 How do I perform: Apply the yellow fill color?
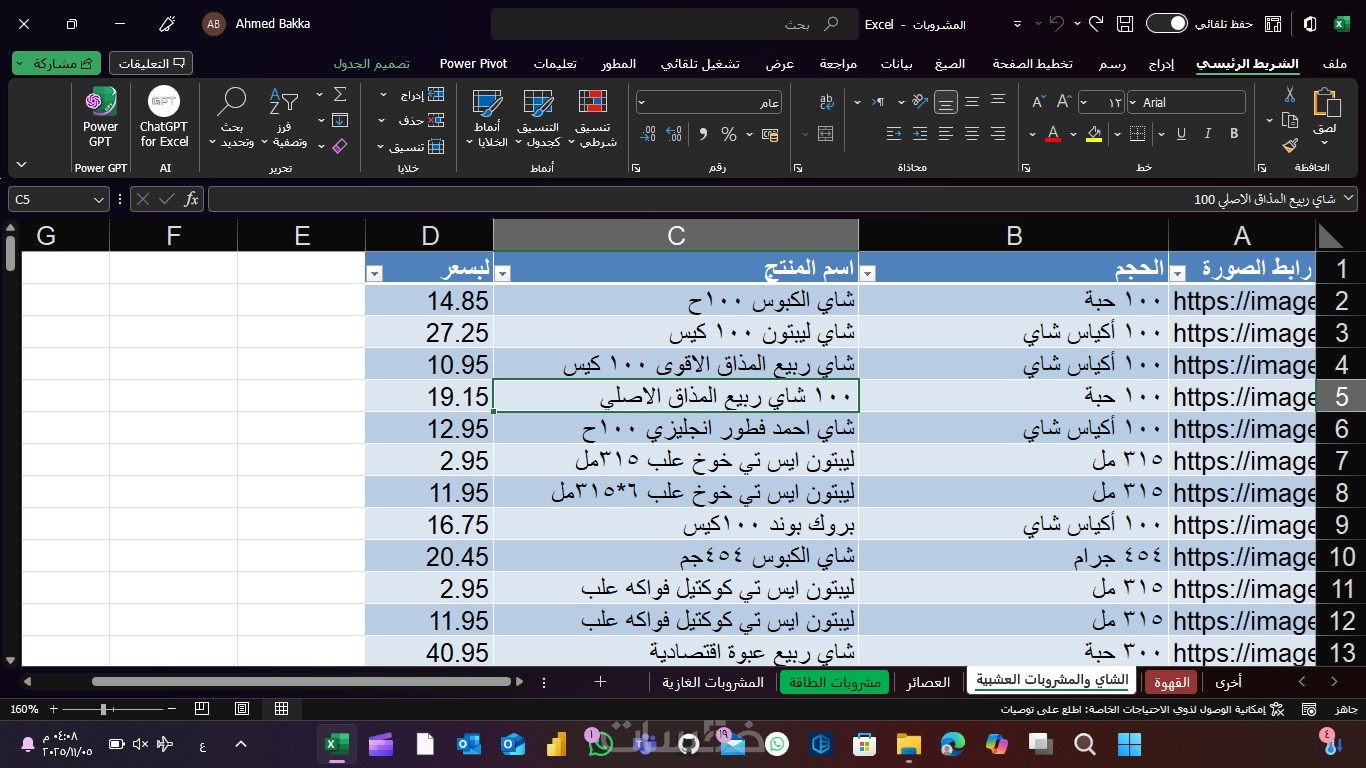click(1094, 134)
